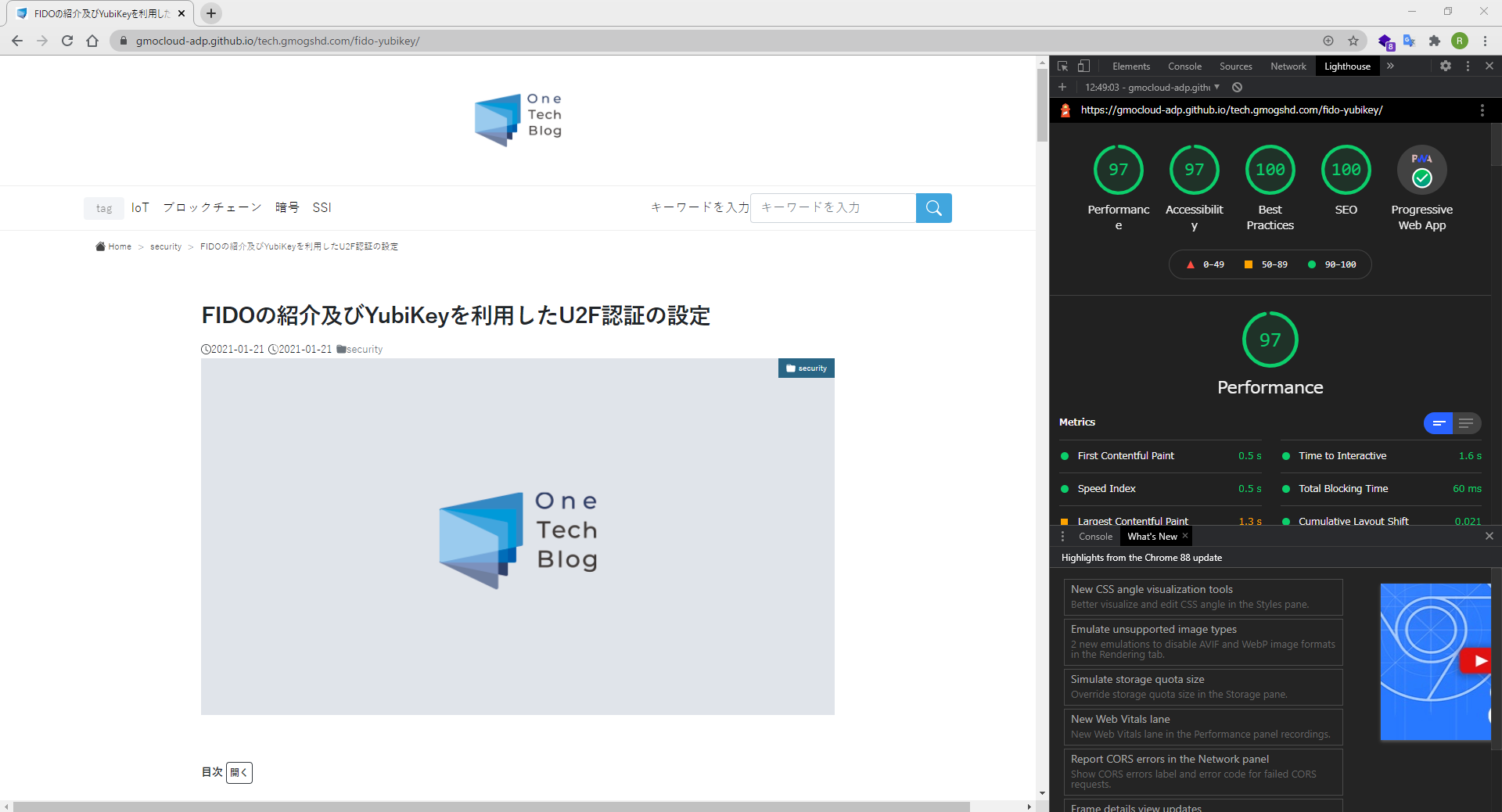Open the SSI tag link
This screenshot has width=1502, height=812.
[x=322, y=207]
